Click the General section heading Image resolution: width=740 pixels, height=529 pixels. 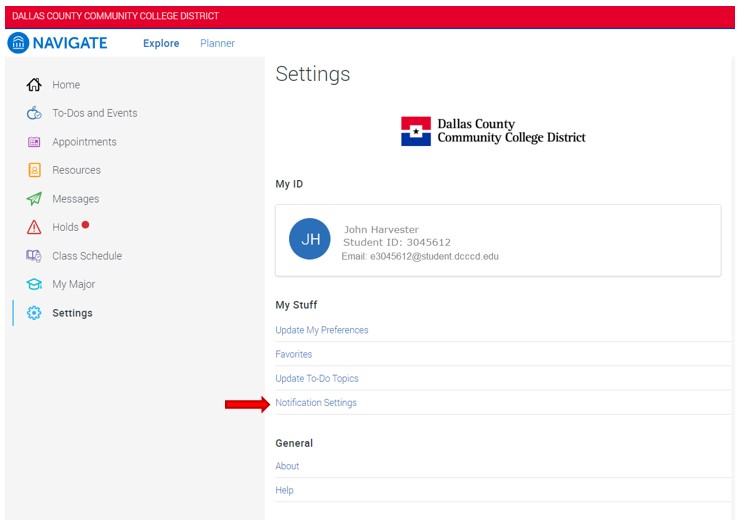[294, 443]
